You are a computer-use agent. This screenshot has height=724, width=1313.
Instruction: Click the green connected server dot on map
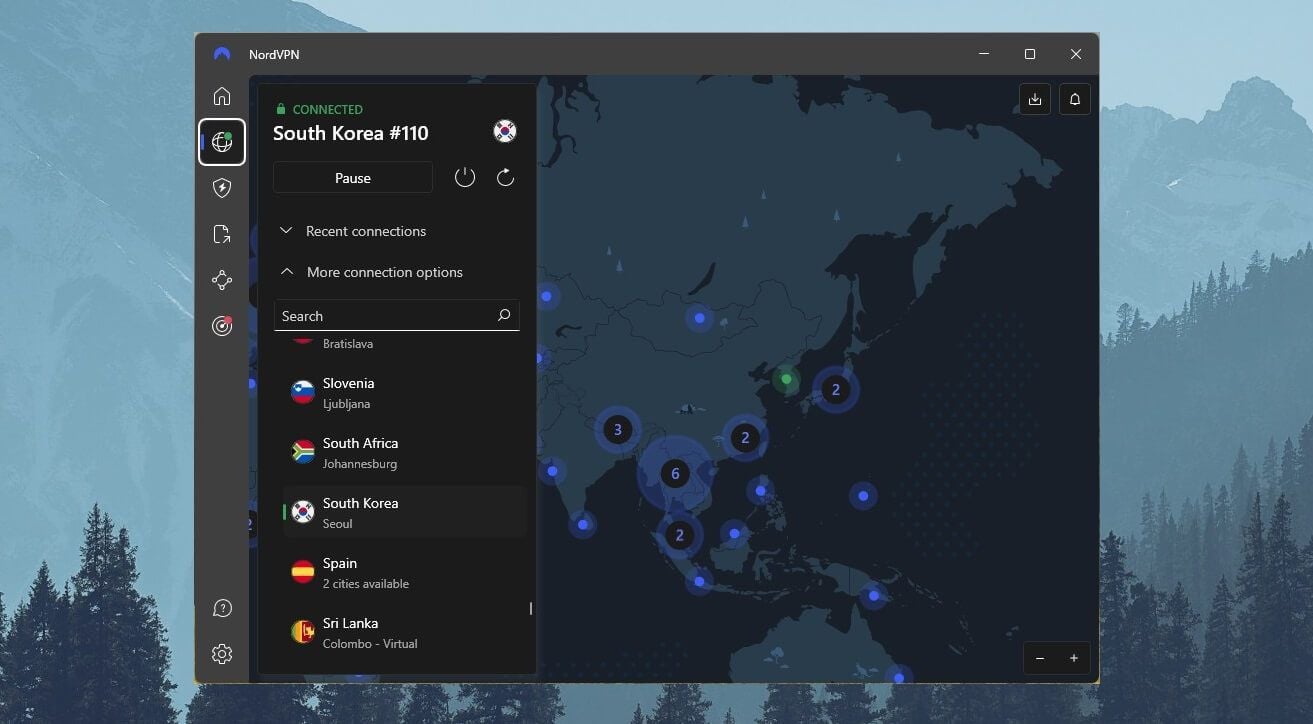(x=786, y=379)
